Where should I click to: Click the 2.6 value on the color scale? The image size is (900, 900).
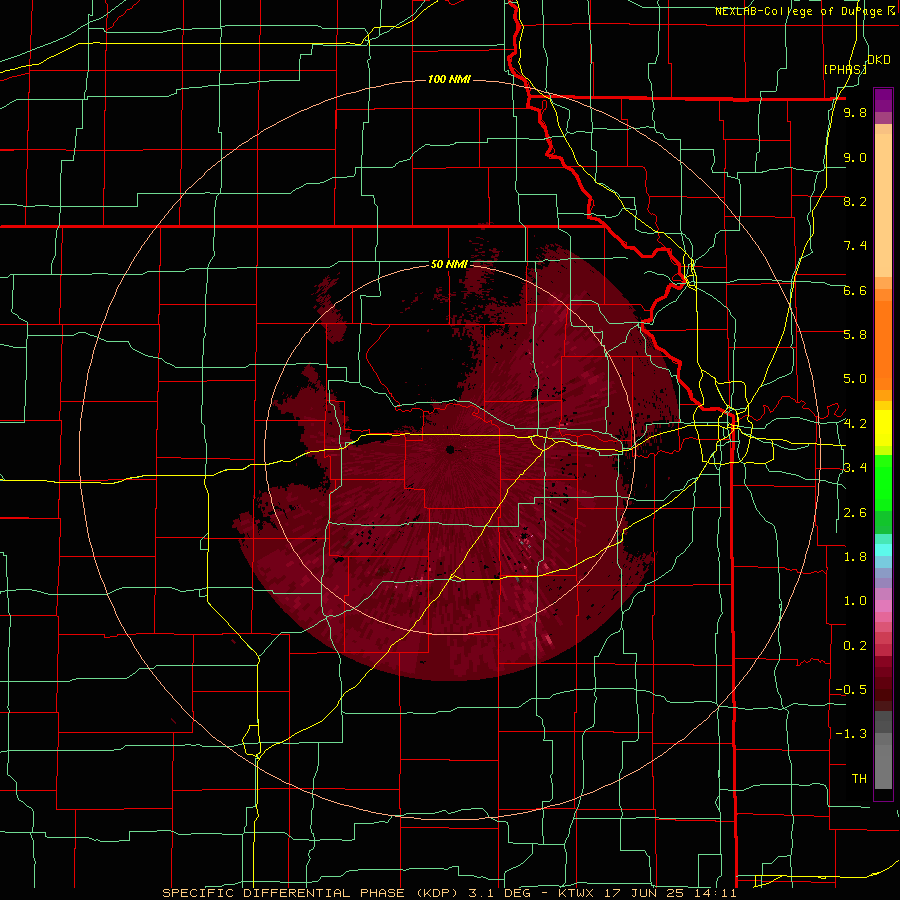pos(855,513)
